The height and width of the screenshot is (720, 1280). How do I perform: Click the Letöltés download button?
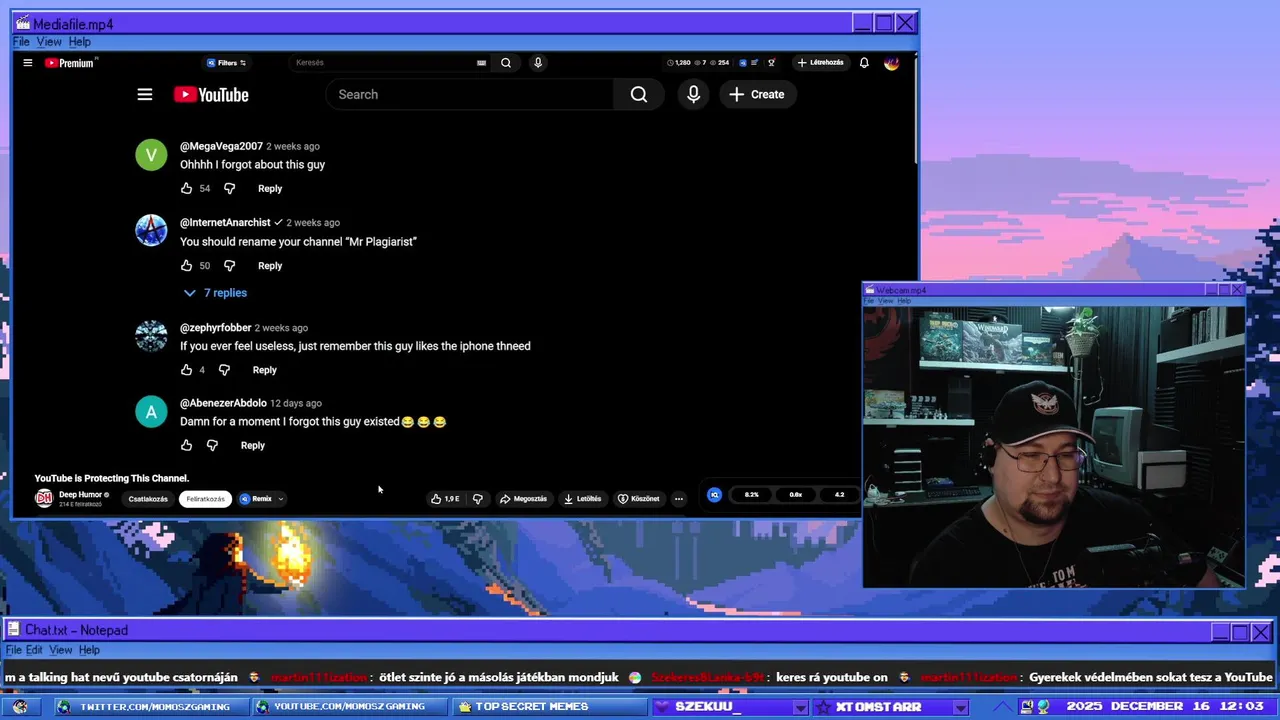(582, 499)
